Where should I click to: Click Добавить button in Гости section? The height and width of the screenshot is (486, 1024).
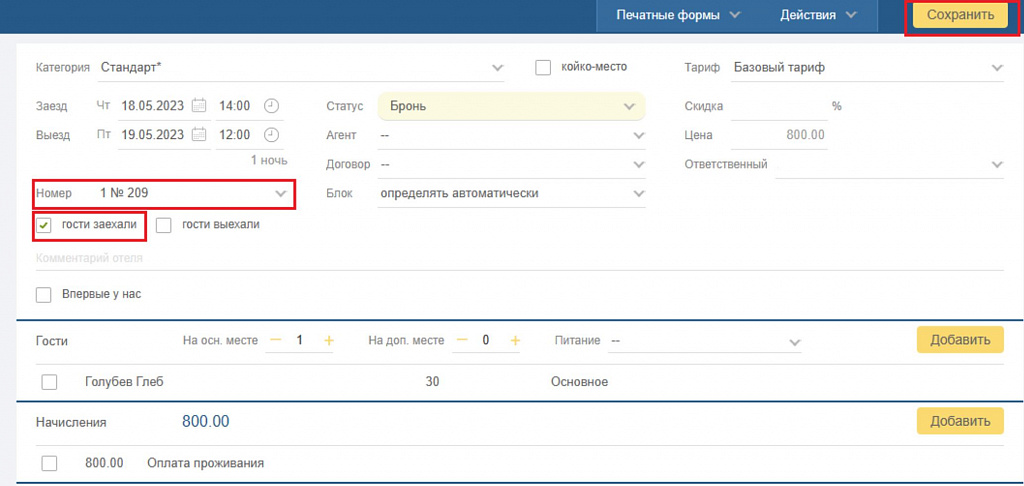pos(960,340)
